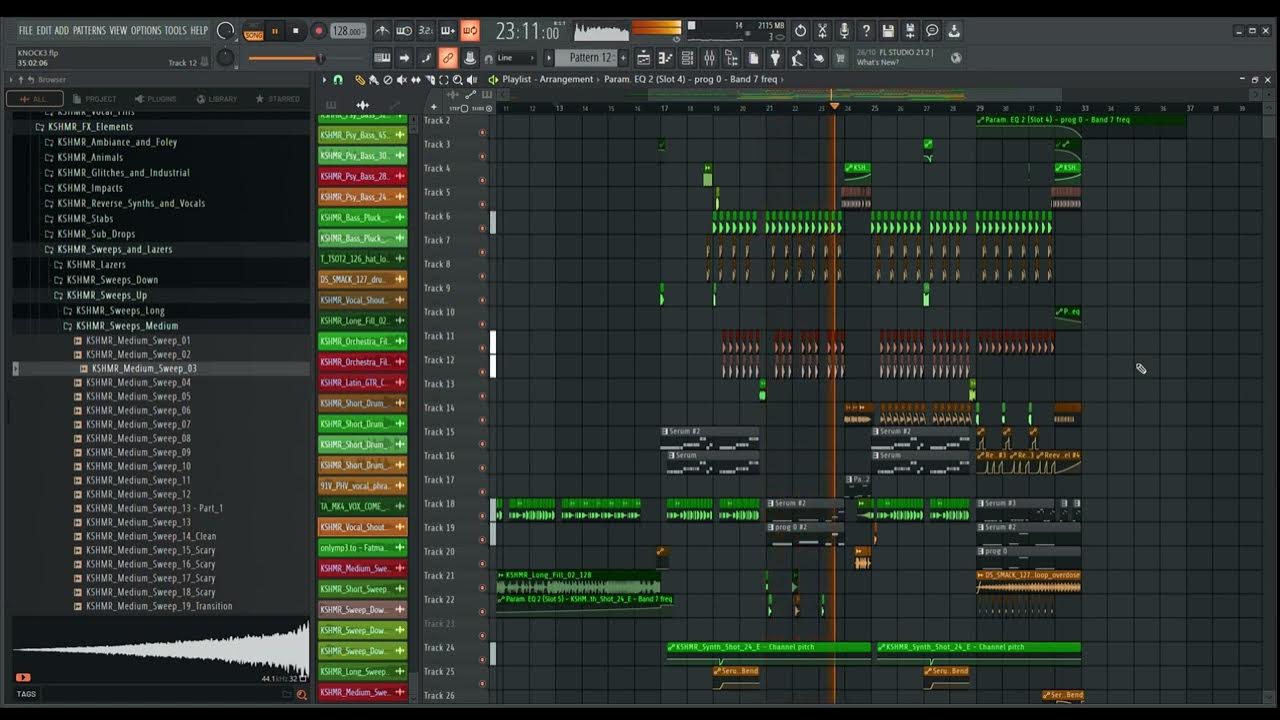The width and height of the screenshot is (1280, 720).
Task: Select the Draw pencil tool in playlist toolbar
Action: tap(360, 79)
